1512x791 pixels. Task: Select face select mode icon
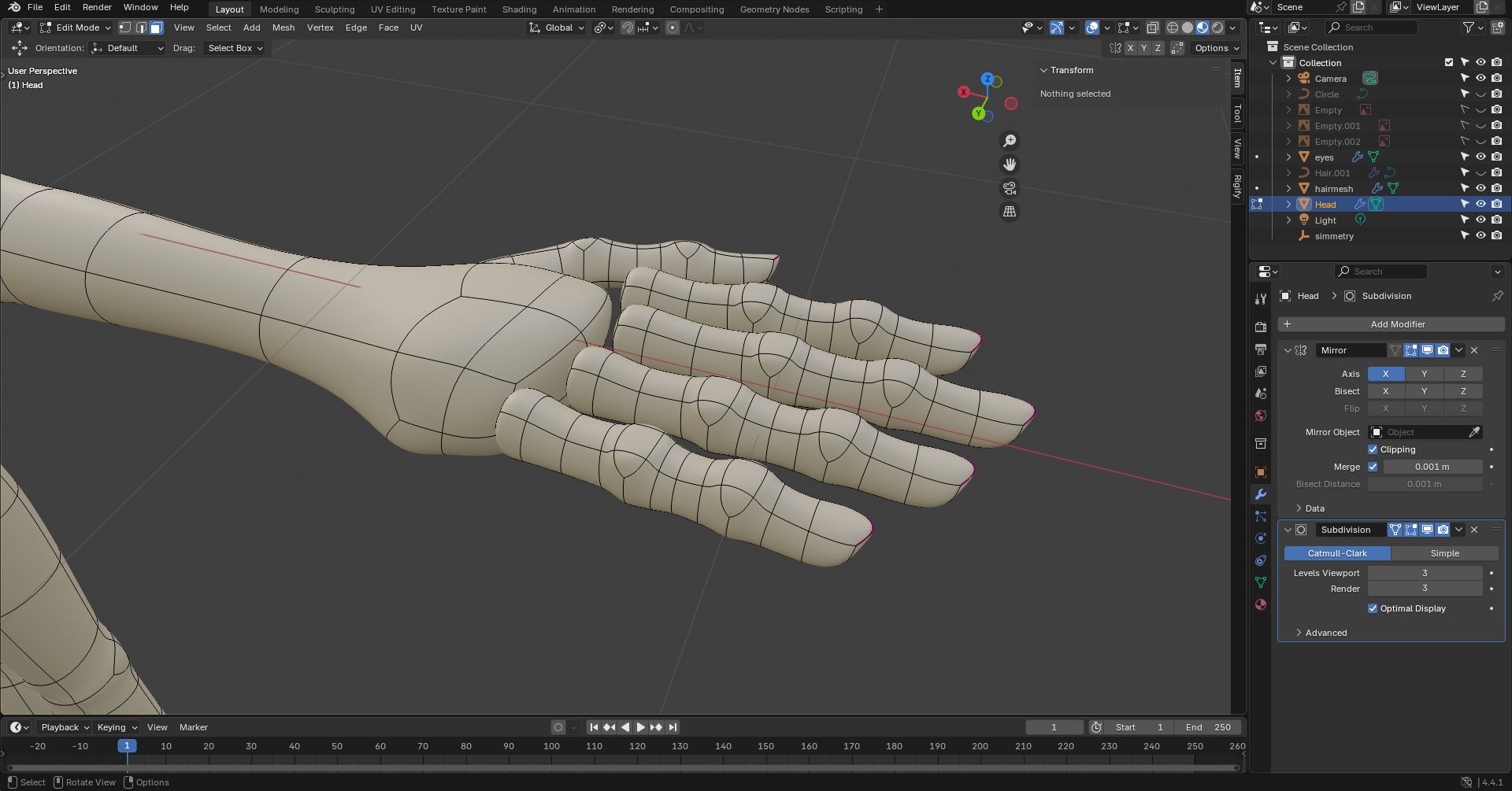[156, 28]
